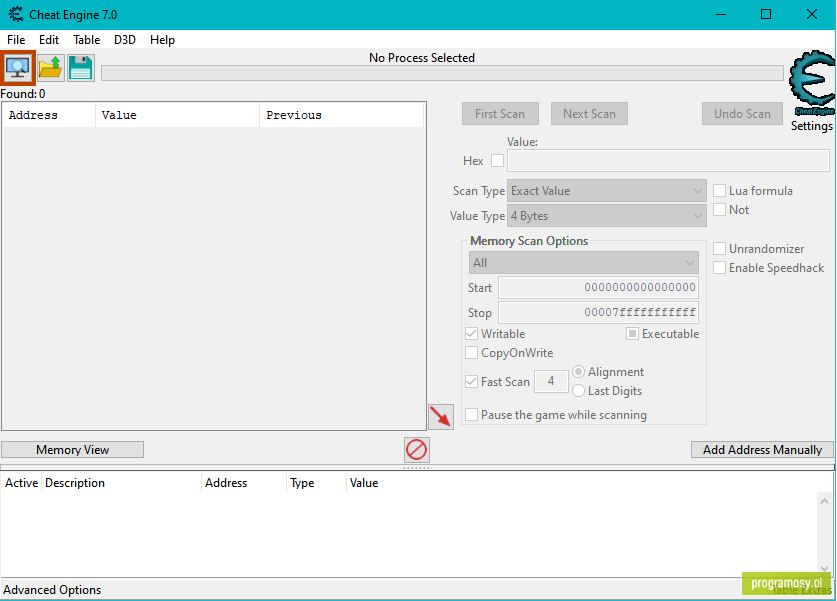This screenshot has height=601, width=837.
Task: Click the First Scan button
Action: pyautogui.click(x=500, y=114)
